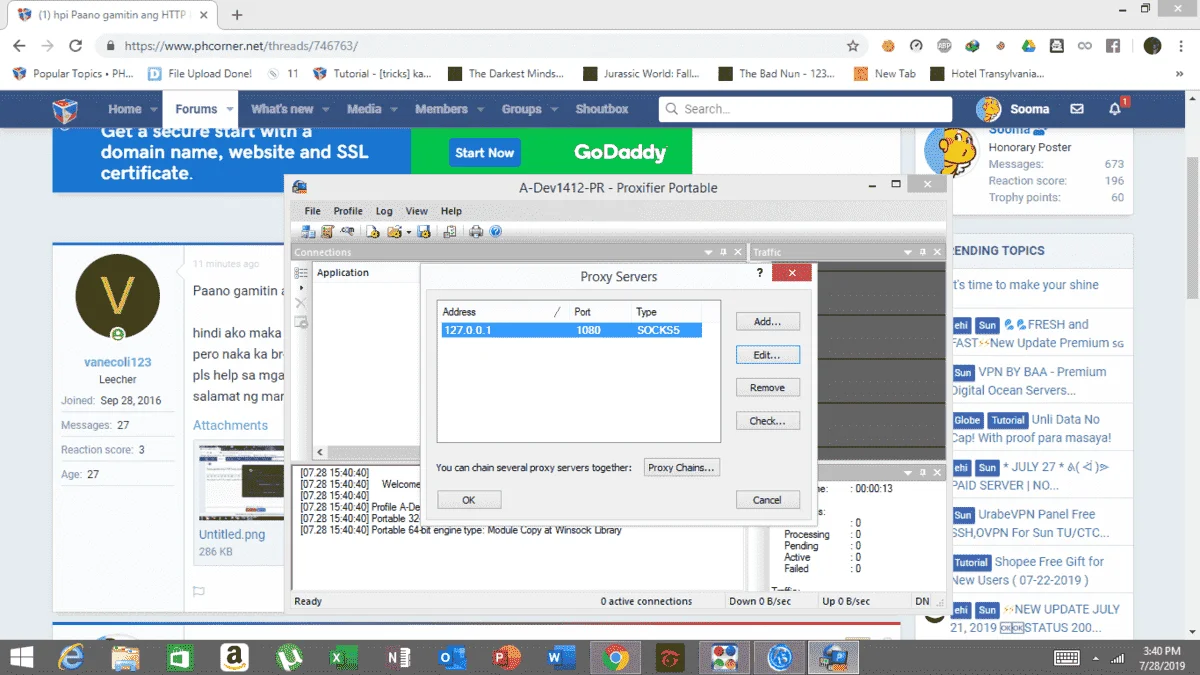
Task: Click the Remove button in Proxy Servers
Action: pyautogui.click(x=767, y=388)
